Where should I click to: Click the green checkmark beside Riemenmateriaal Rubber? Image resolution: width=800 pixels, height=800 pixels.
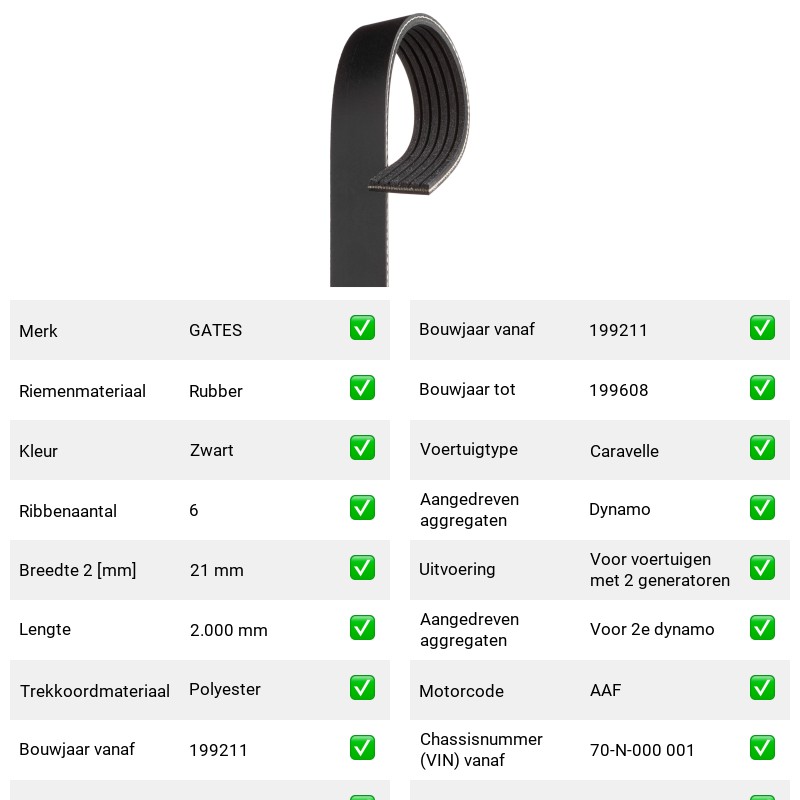(362, 388)
